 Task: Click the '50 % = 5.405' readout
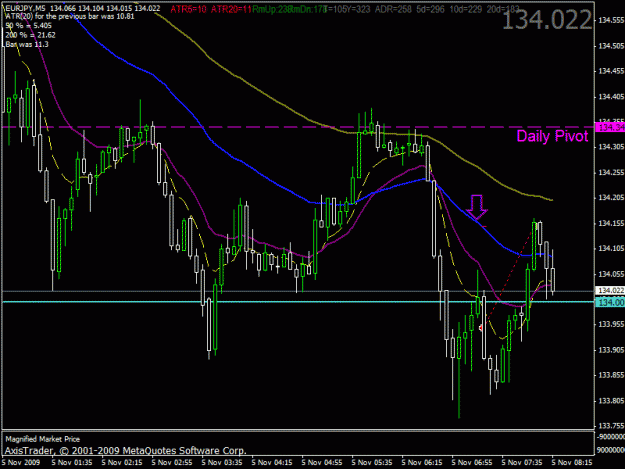28,26
